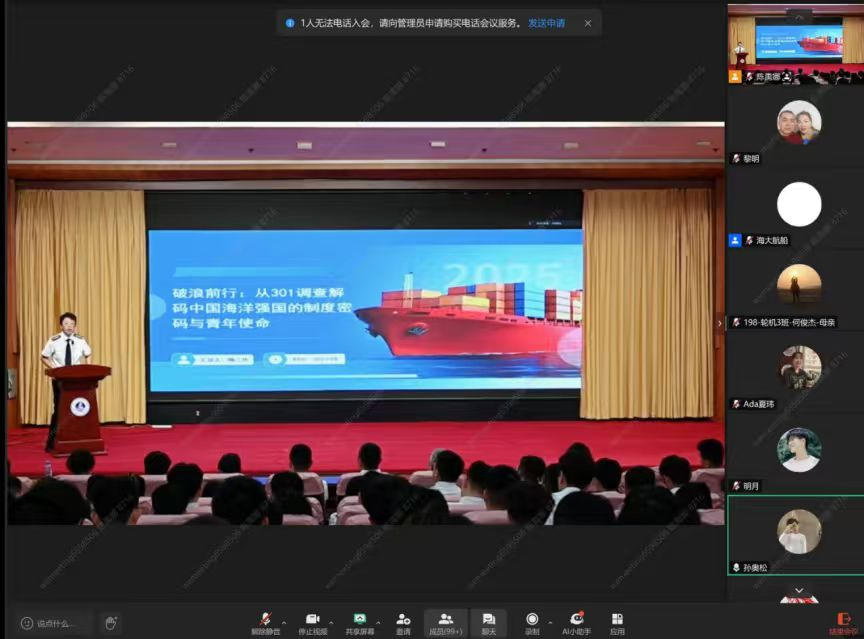Select 黎明's participant video tile
This screenshot has height=639, width=864.
click(x=797, y=127)
